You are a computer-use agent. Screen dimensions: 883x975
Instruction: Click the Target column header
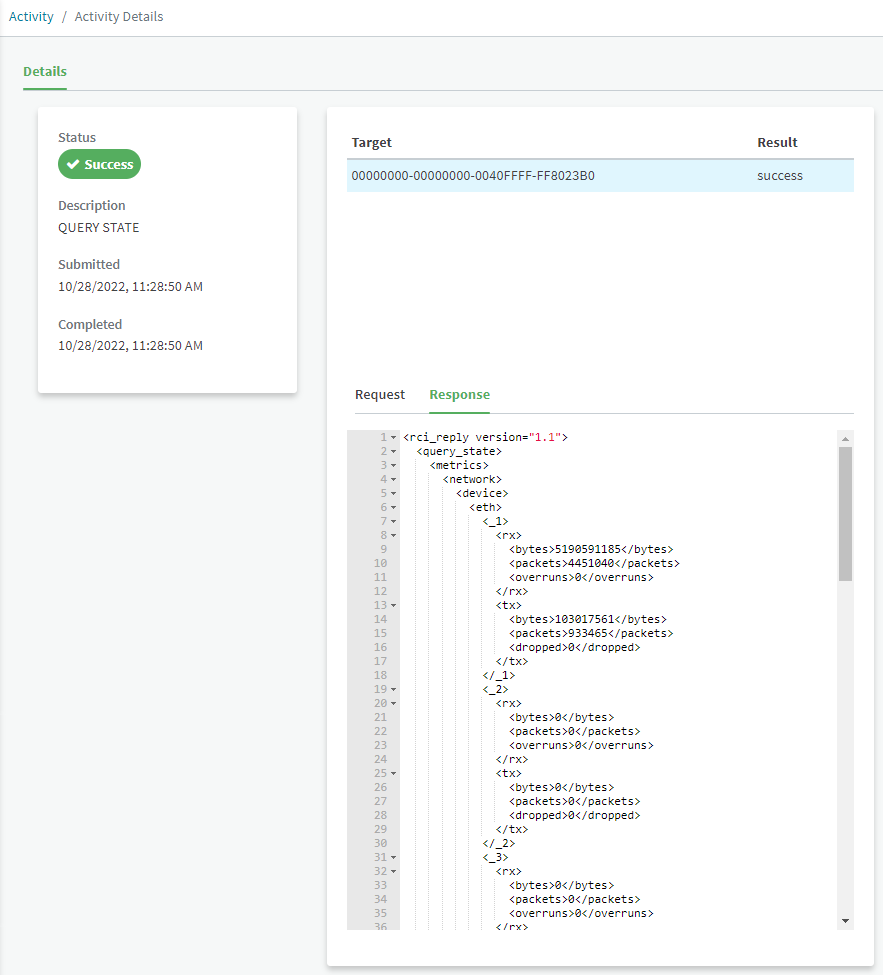tap(372, 142)
